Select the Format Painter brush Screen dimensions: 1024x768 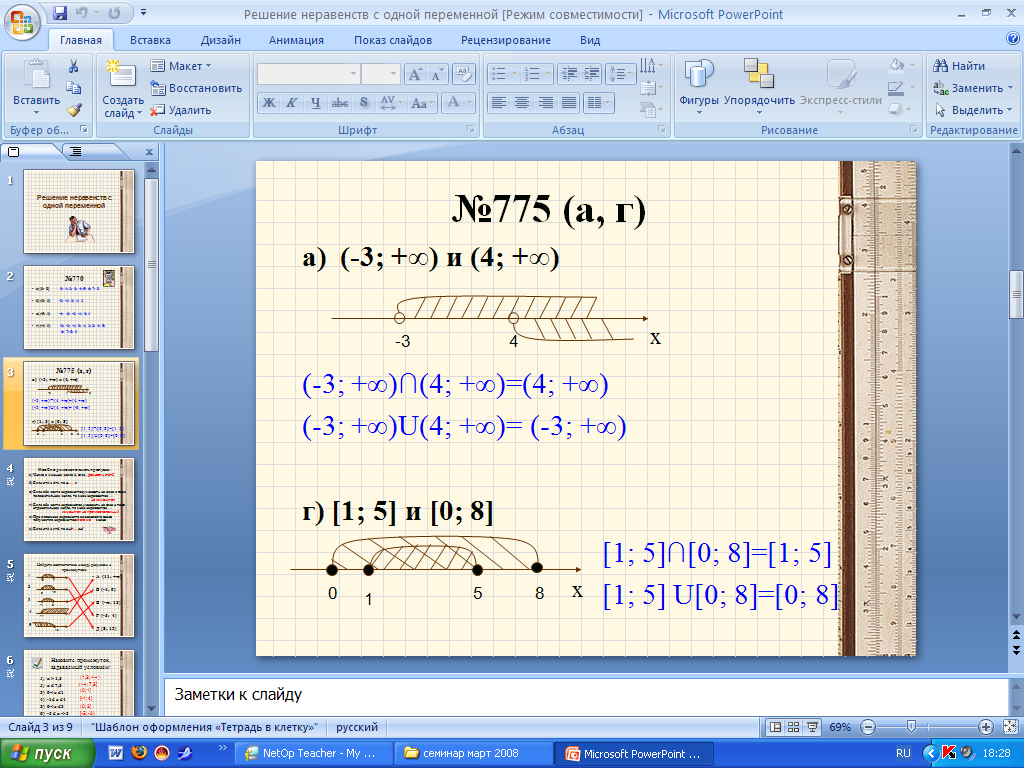[x=74, y=110]
